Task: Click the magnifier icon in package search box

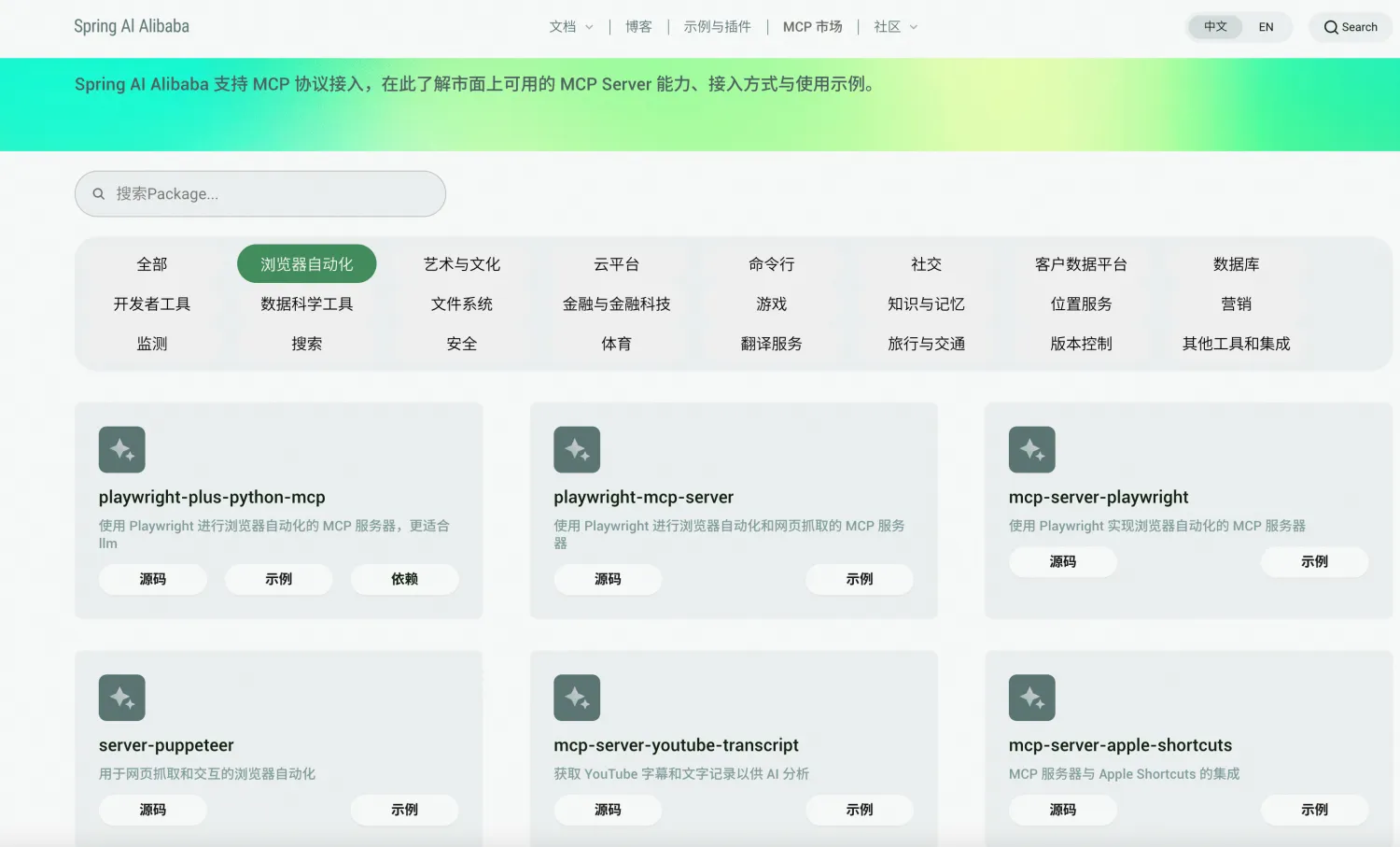Action: (x=99, y=194)
